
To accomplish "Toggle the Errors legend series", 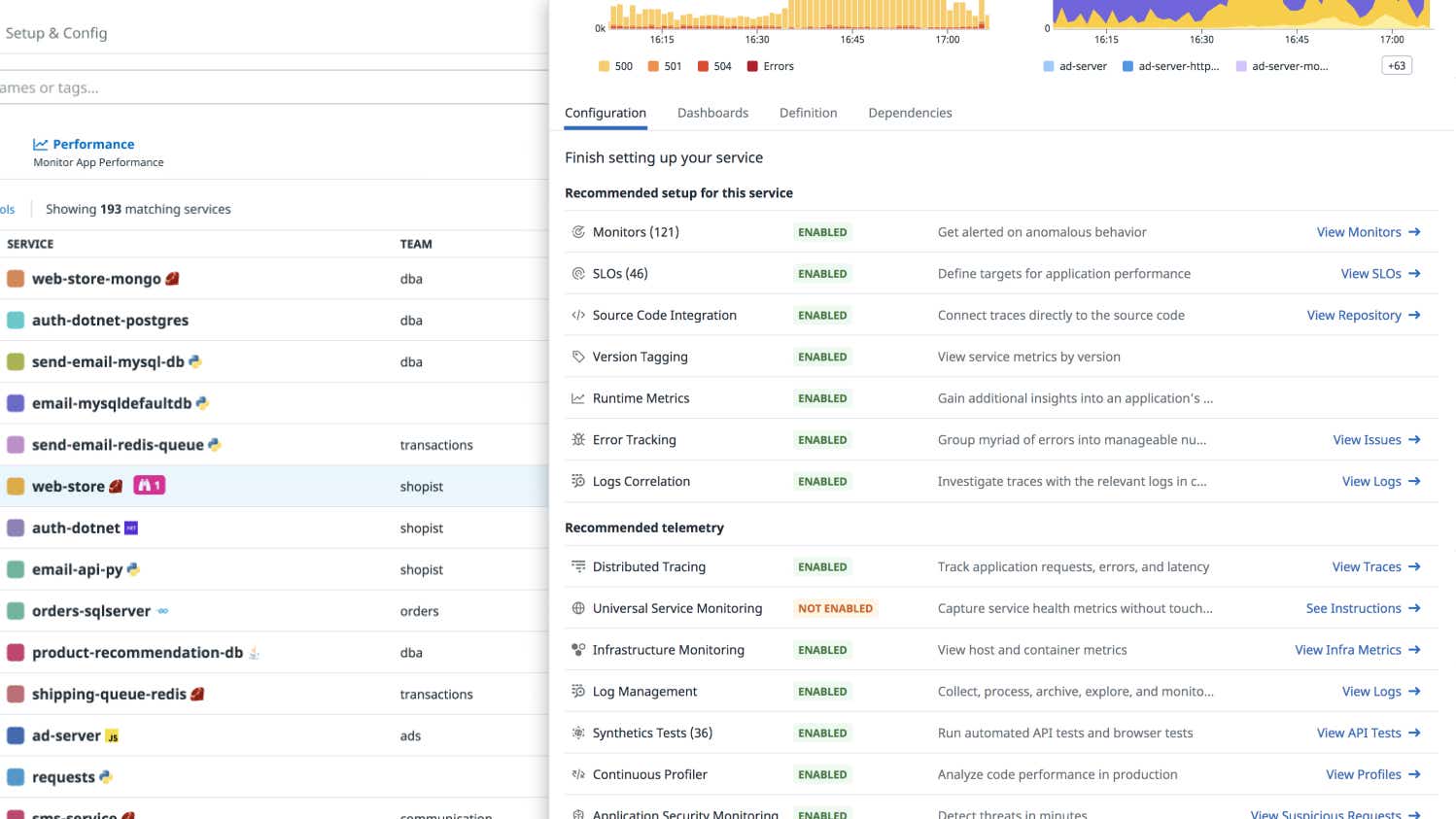I will coord(770,67).
